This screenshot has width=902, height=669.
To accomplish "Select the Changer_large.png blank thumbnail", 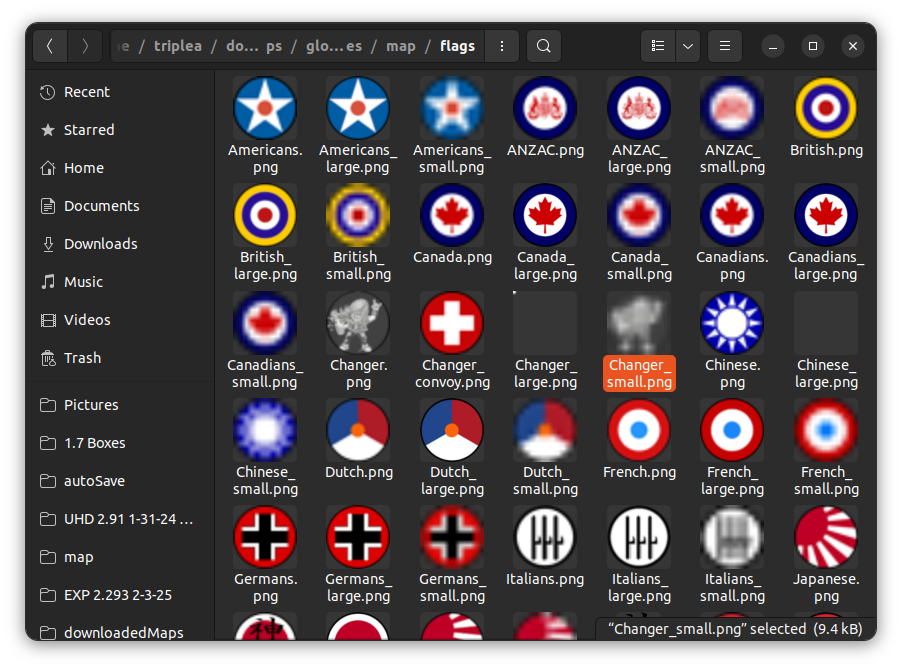I will click(x=545, y=323).
